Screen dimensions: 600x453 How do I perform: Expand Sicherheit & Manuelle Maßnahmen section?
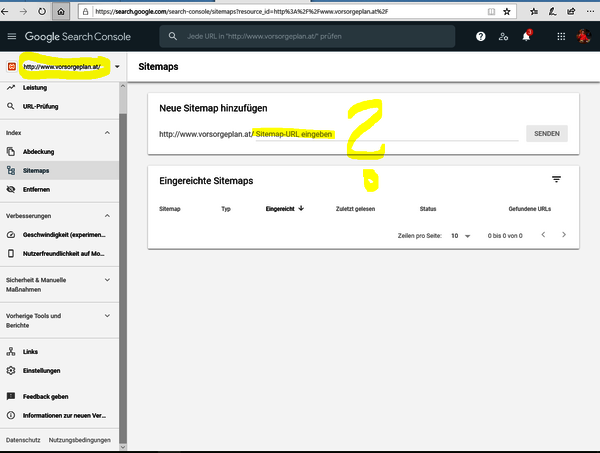[108, 280]
